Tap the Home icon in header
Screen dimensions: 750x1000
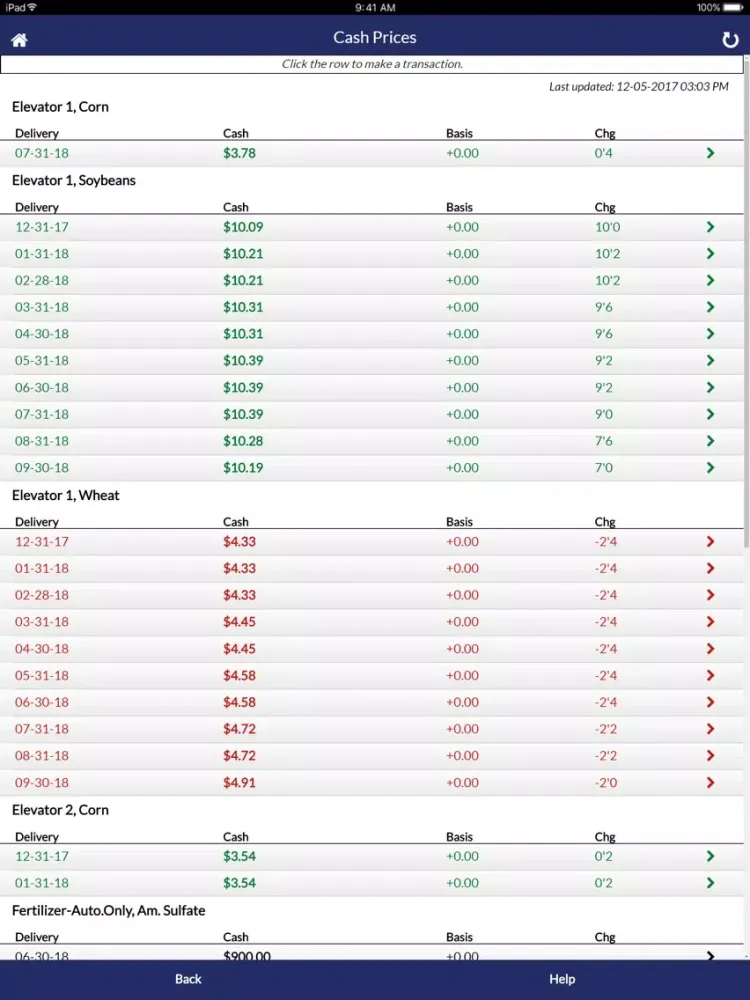[19, 40]
